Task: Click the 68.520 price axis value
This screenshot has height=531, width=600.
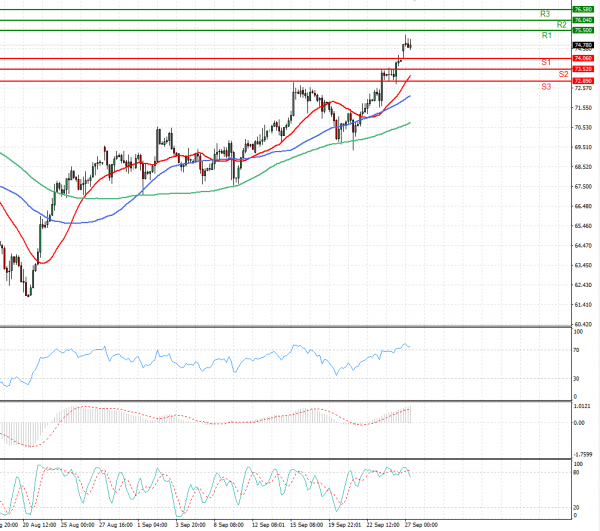Action: pyautogui.click(x=583, y=167)
